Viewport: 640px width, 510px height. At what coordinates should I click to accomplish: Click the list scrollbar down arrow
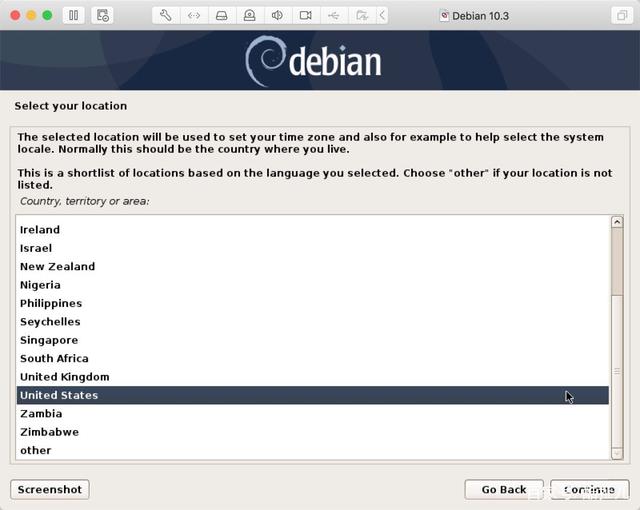point(617,453)
